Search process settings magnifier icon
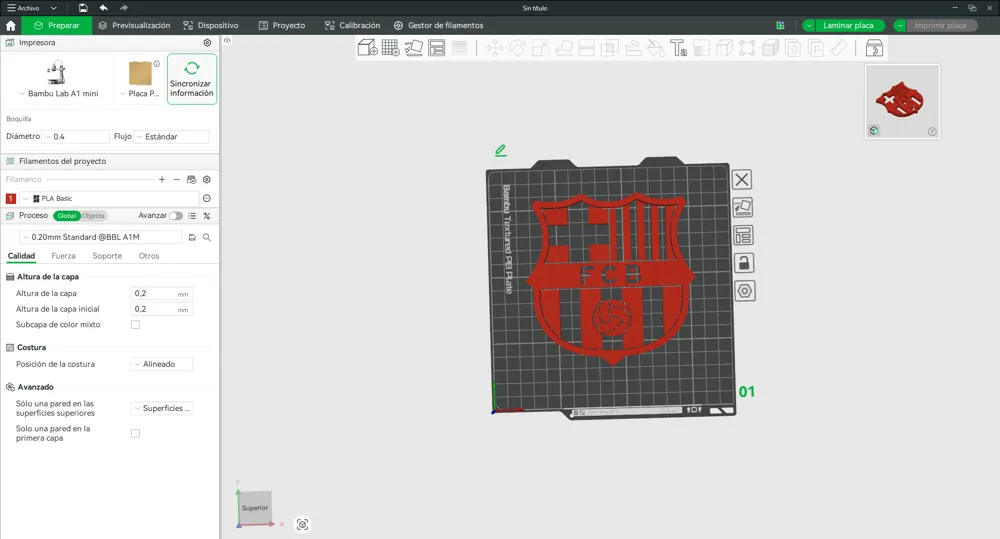The height and width of the screenshot is (539, 1000). coord(207,237)
